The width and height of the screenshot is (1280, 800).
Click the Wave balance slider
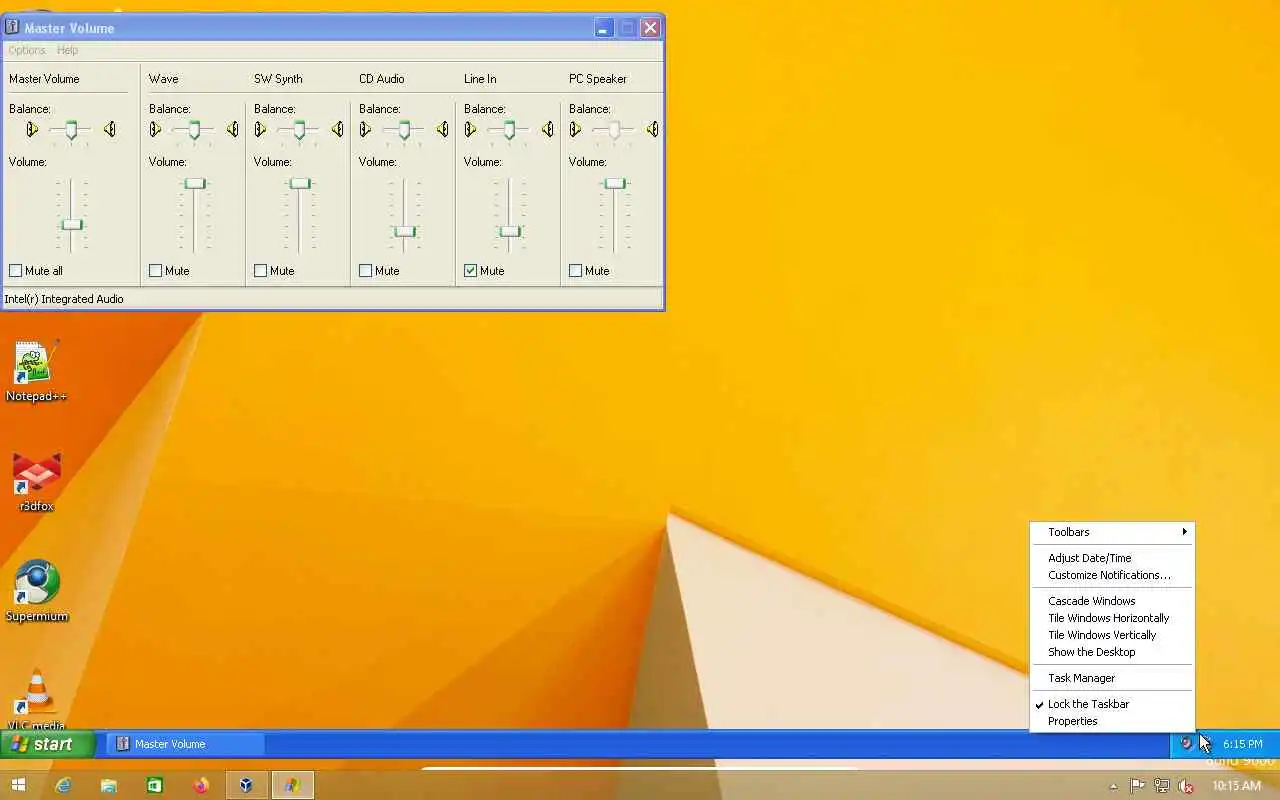point(194,130)
